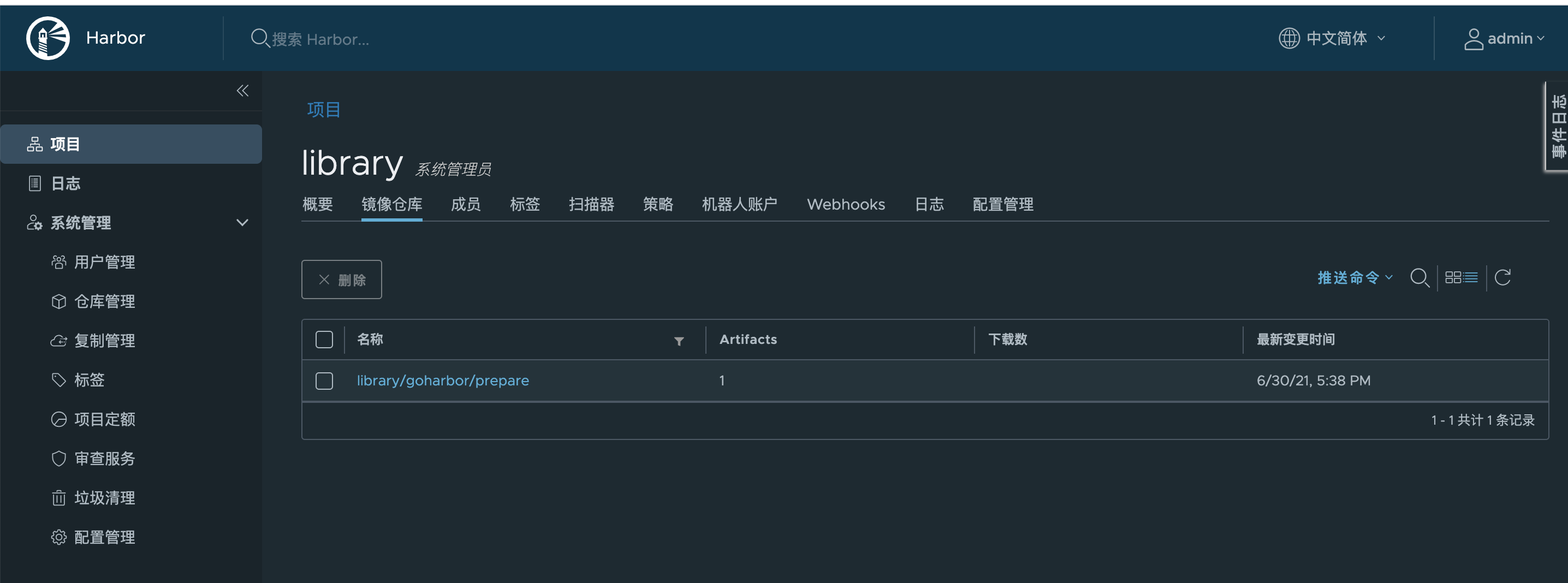Screen dimensions: 1568x583
Task: Open the search icon next to 推送命令
Action: (x=1420, y=277)
